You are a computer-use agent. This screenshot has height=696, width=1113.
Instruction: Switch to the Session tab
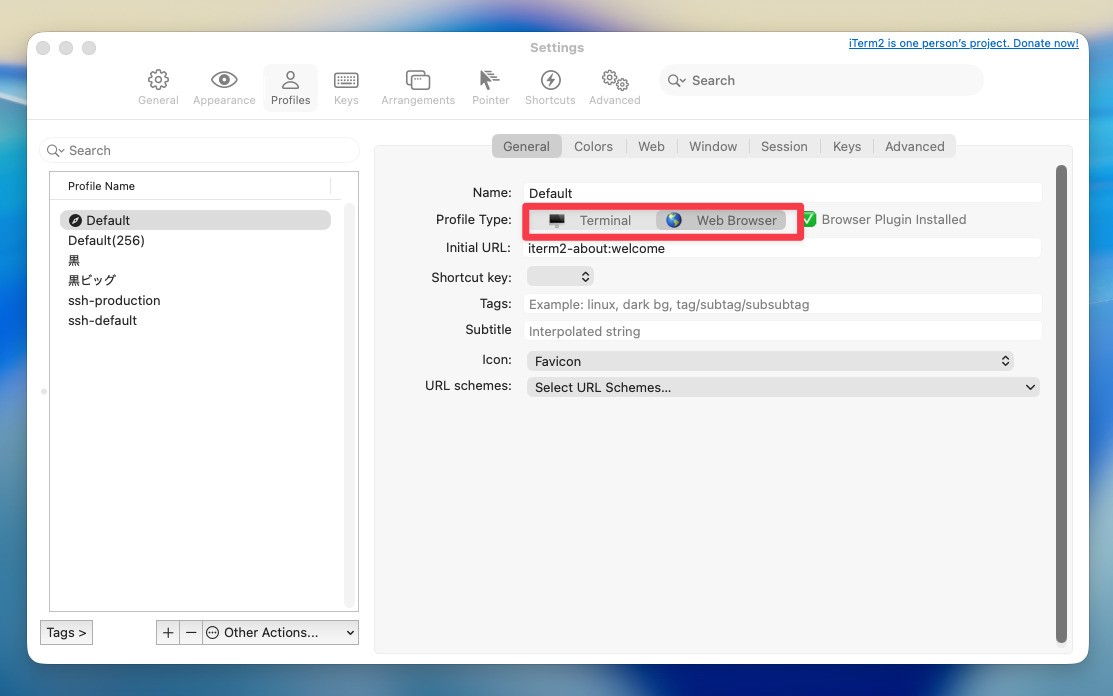tap(784, 146)
